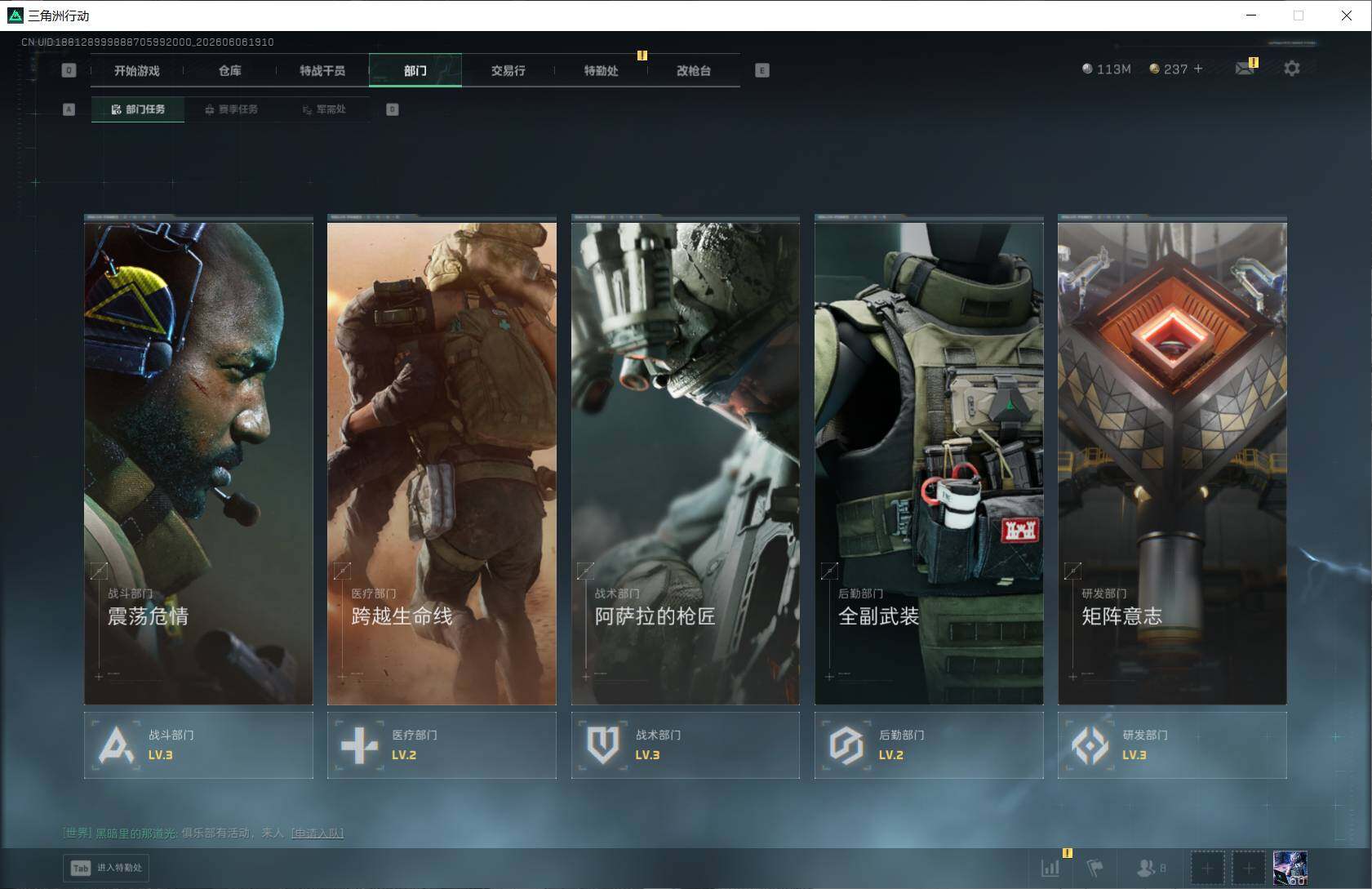Click the E key hint icon
The image size is (1372, 889).
[x=761, y=70]
